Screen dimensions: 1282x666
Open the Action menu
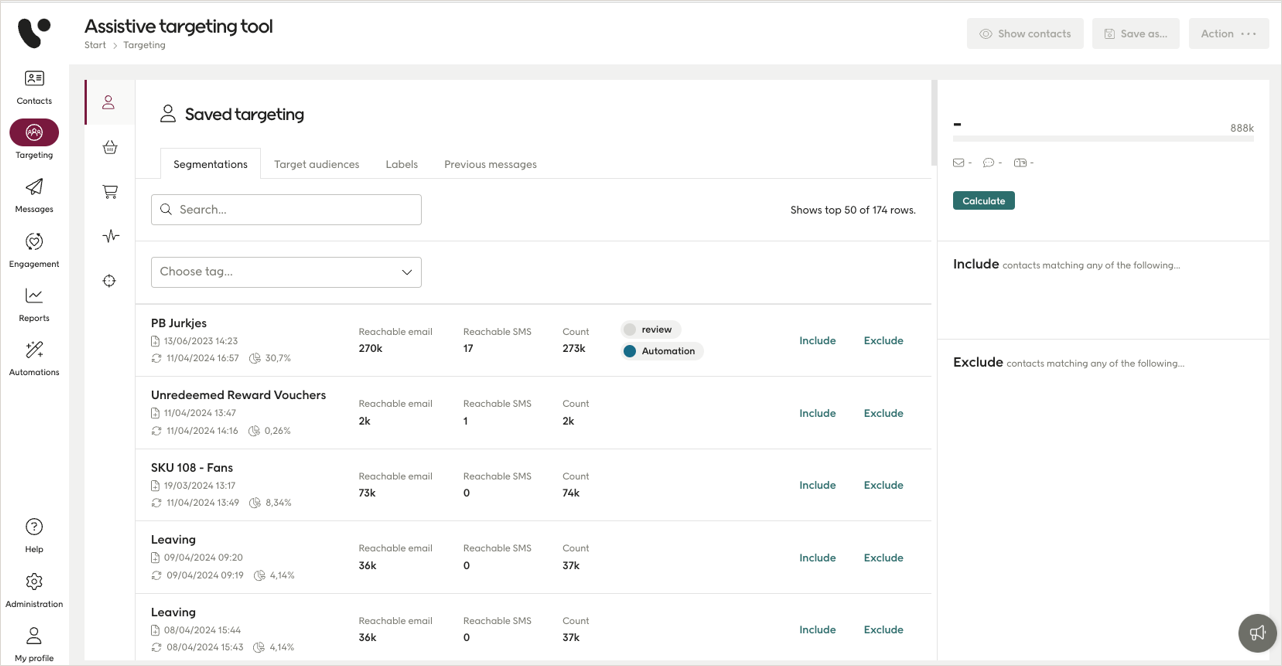click(x=1228, y=33)
